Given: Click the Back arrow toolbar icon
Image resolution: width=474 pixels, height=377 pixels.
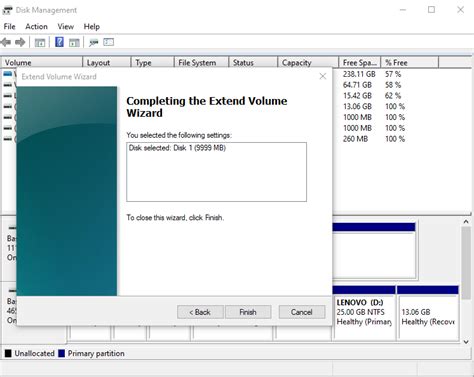Looking at the screenshot, I should [x=6, y=42].
